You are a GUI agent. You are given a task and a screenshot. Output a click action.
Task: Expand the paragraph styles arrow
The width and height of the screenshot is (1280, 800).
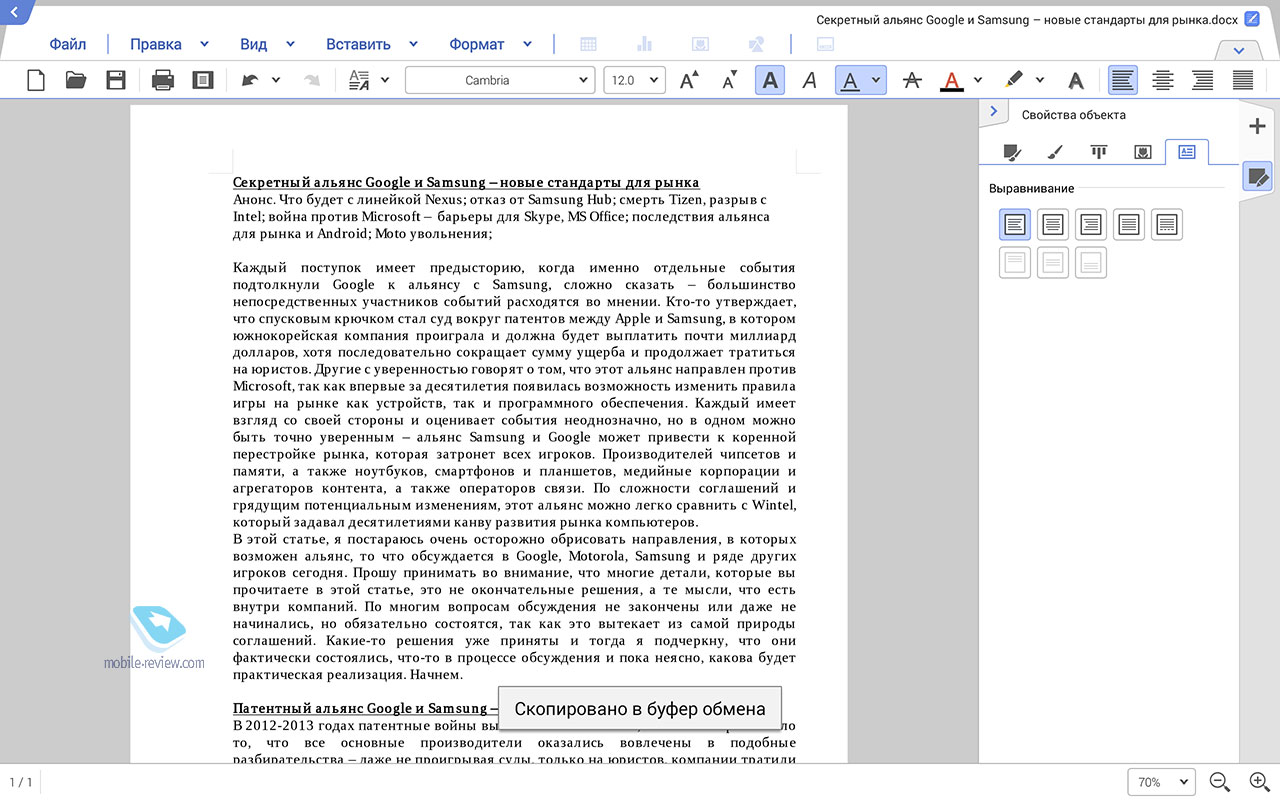point(384,80)
